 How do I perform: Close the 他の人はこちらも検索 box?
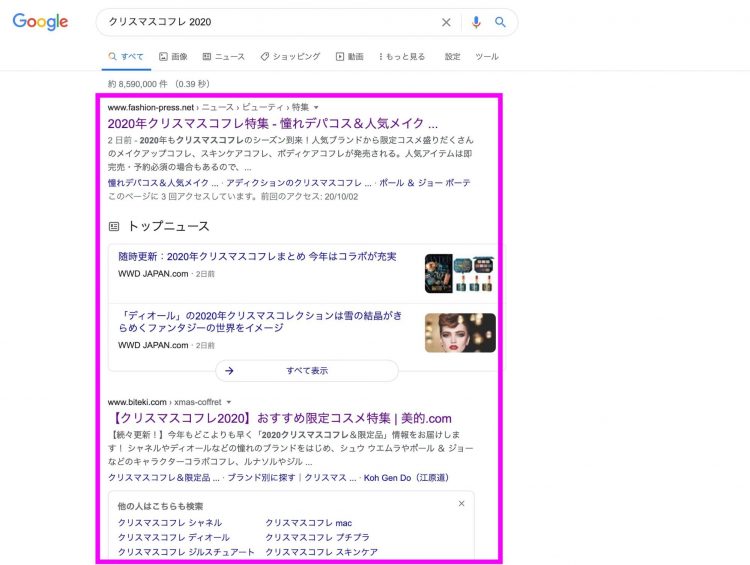[462, 503]
